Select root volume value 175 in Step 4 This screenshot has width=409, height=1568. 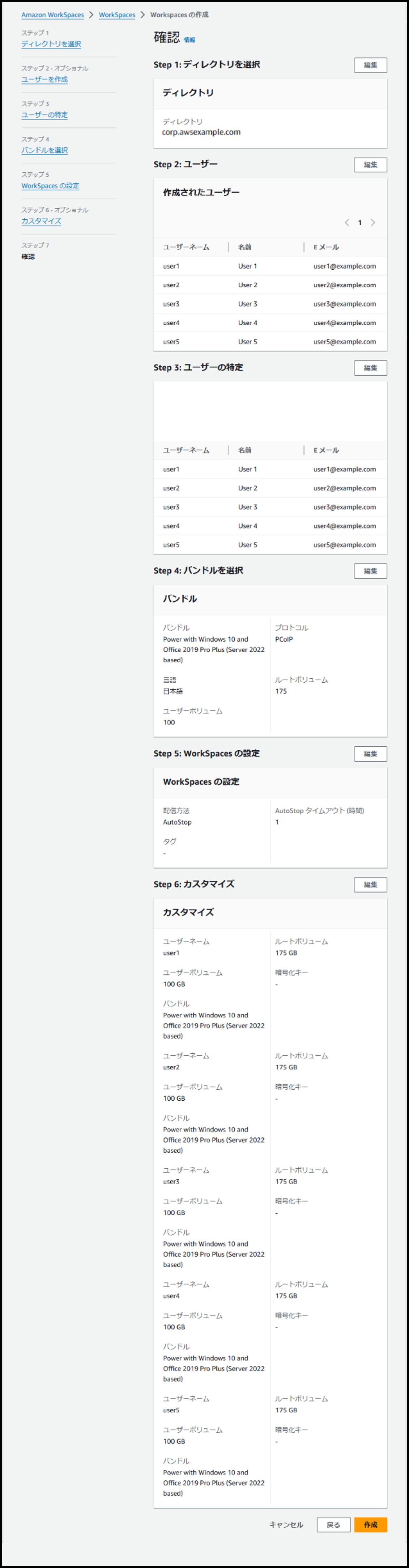(281, 691)
